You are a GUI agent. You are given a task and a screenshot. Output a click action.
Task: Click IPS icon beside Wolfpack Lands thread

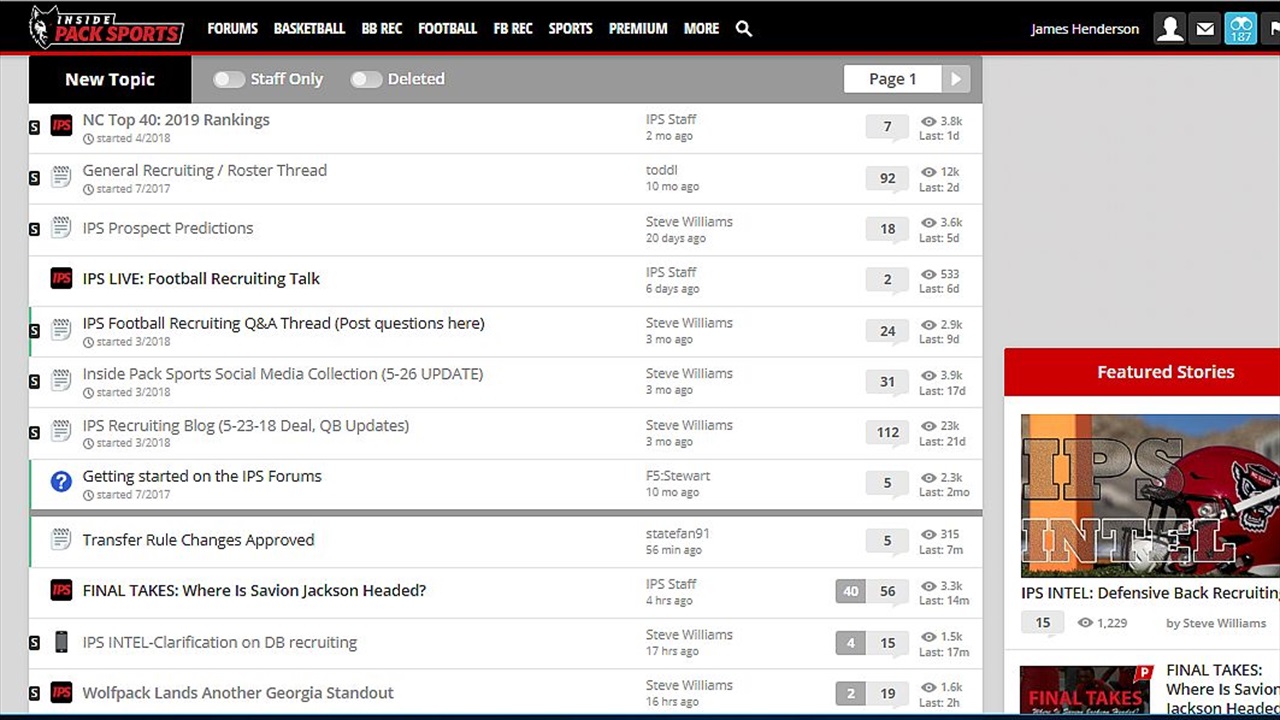[x=61, y=692]
